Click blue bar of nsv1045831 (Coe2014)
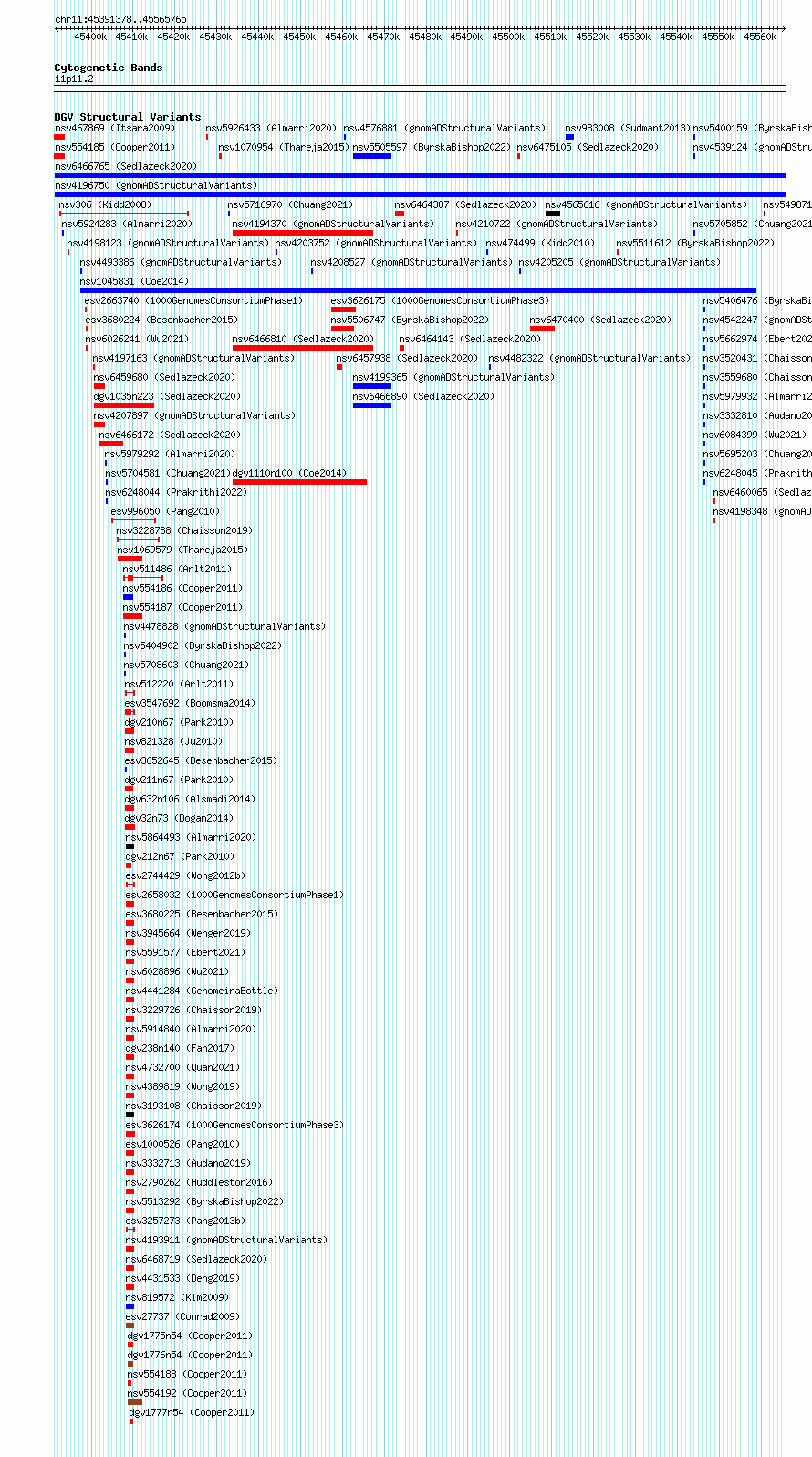The width and height of the screenshot is (812, 1457). point(418,290)
